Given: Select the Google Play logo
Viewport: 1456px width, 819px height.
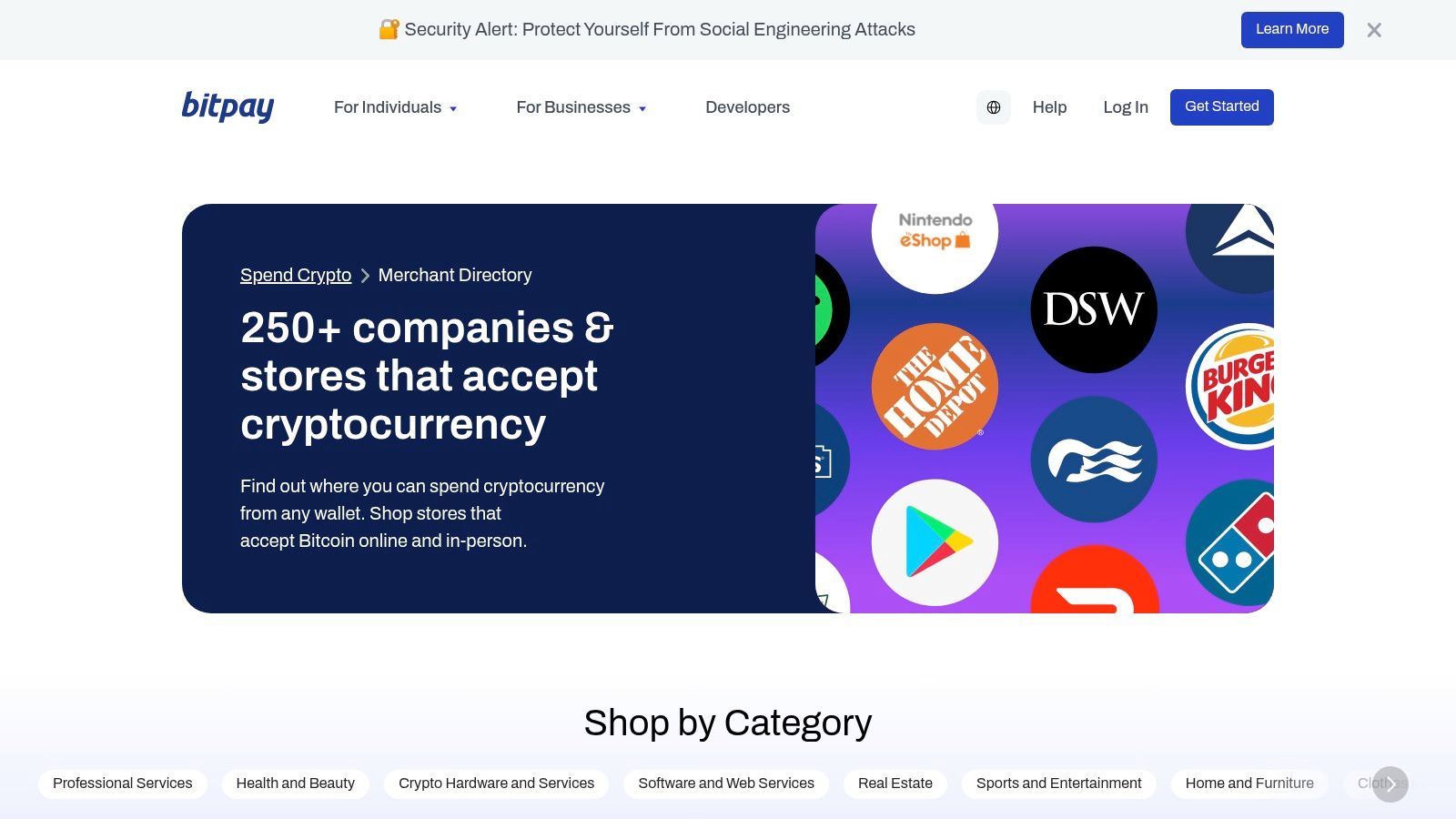Looking at the screenshot, I should [935, 542].
